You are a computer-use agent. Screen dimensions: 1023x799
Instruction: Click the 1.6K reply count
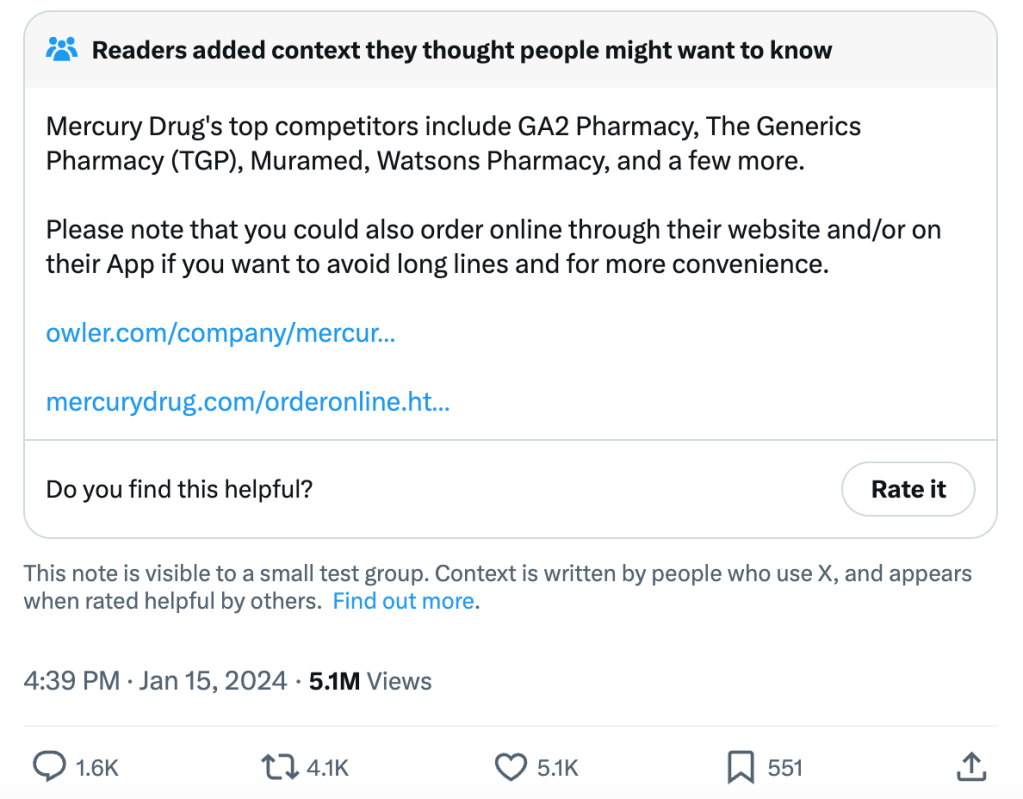click(x=97, y=767)
